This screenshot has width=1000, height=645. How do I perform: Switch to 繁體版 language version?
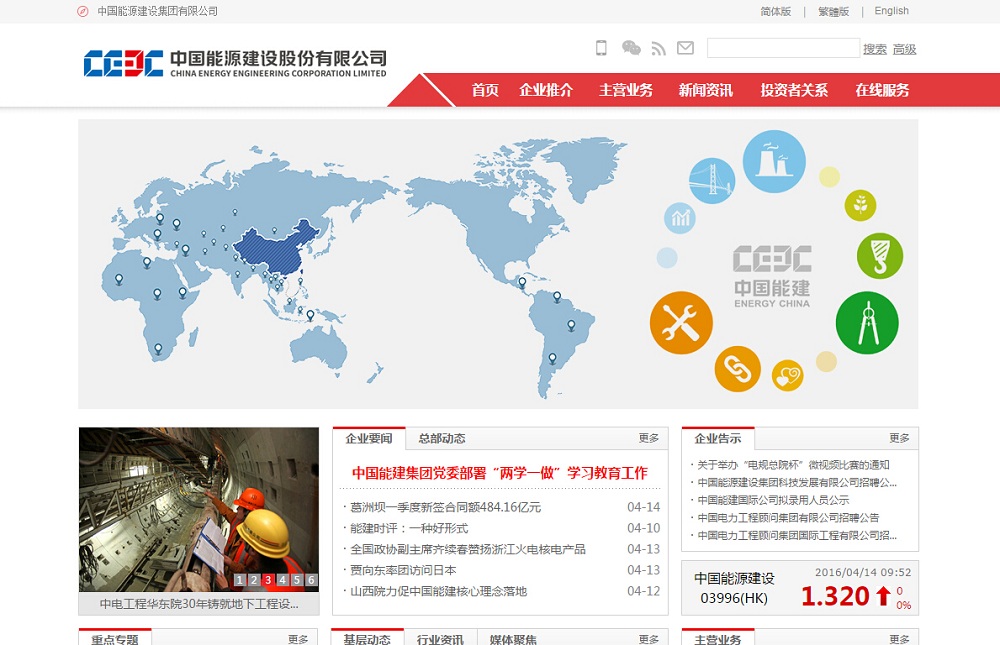834,11
